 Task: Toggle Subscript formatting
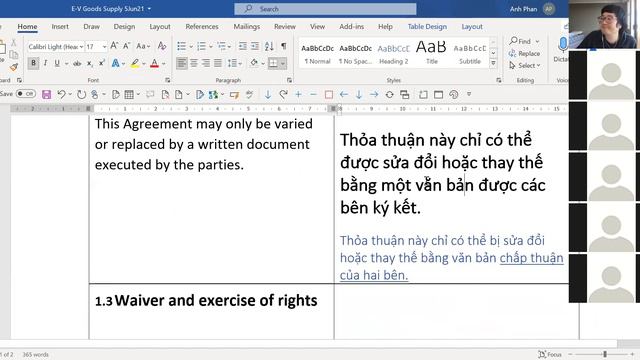pyautogui.click(x=89, y=63)
